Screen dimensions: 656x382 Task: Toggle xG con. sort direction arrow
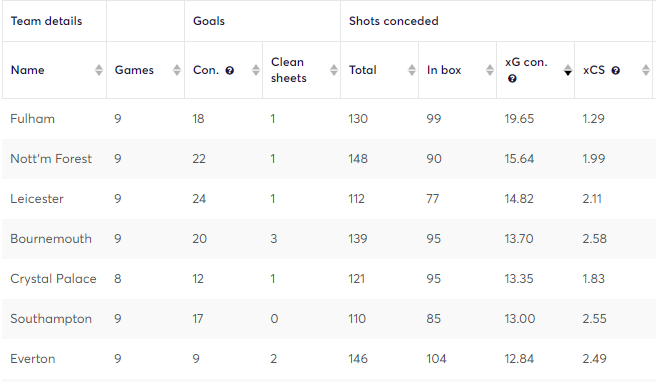point(568,70)
